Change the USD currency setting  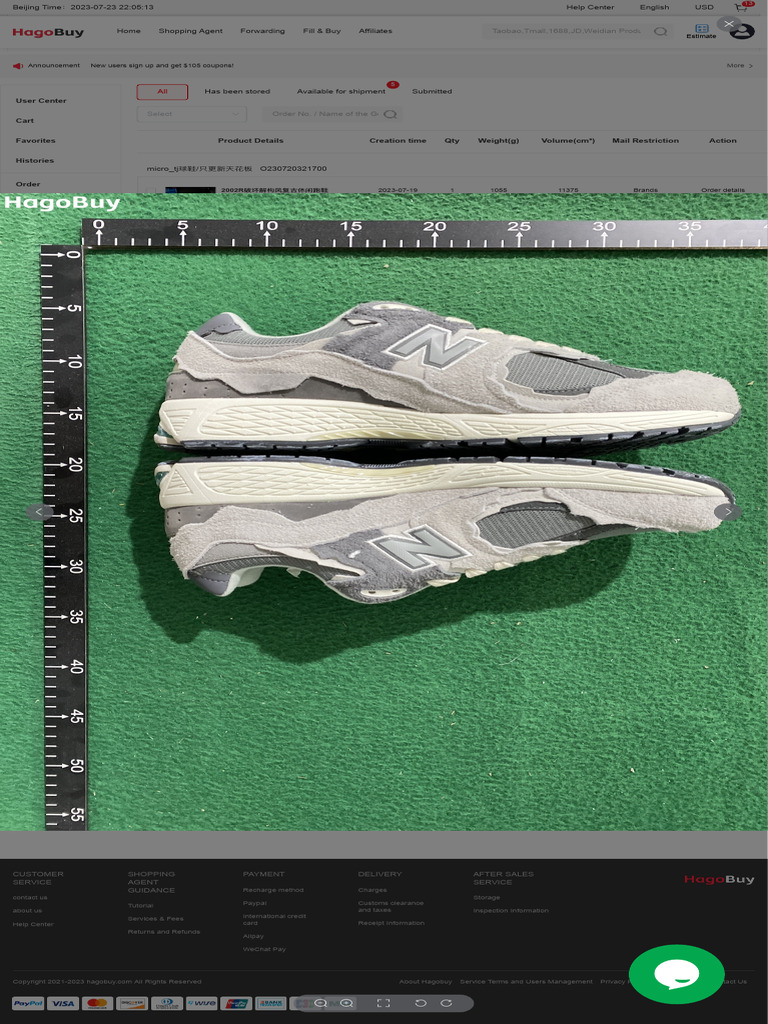(x=704, y=7)
